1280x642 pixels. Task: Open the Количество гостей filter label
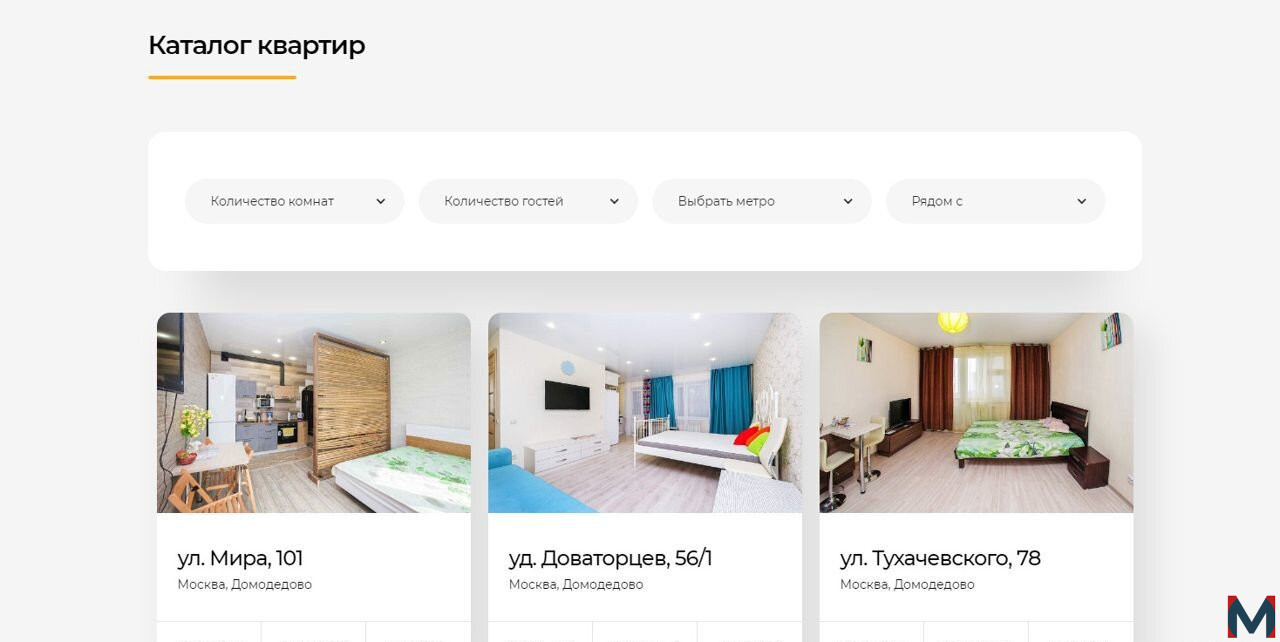click(x=504, y=201)
